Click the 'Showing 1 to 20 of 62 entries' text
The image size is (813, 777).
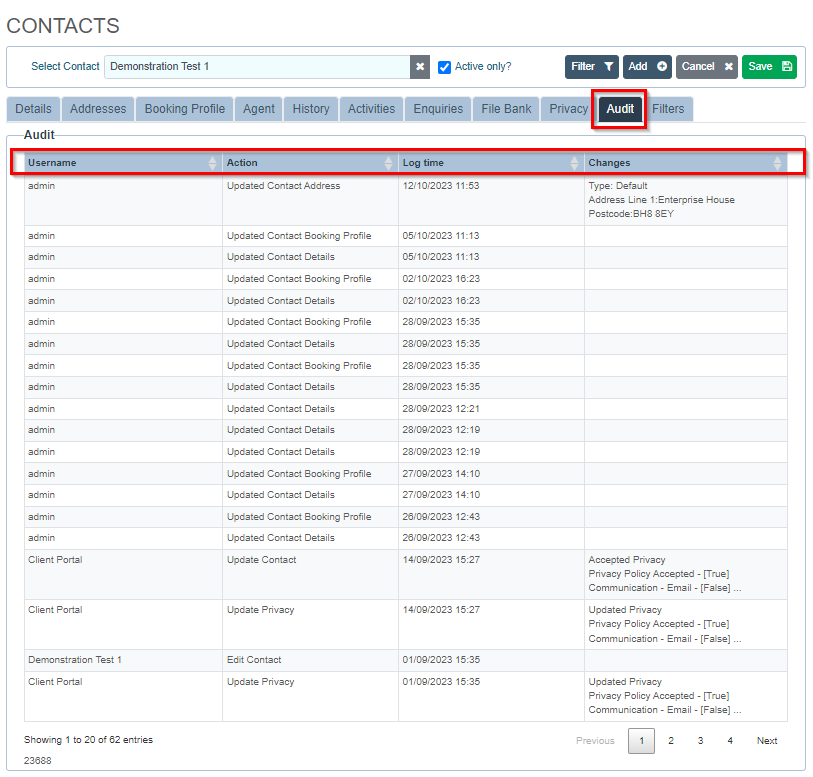88,740
